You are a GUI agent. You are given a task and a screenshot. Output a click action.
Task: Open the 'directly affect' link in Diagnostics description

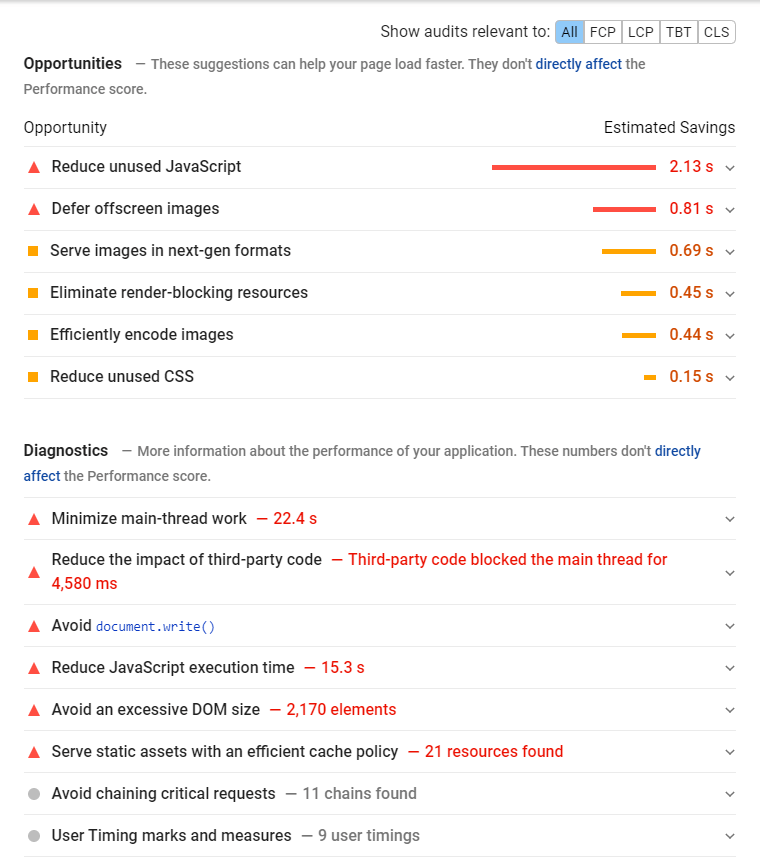coord(677,451)
